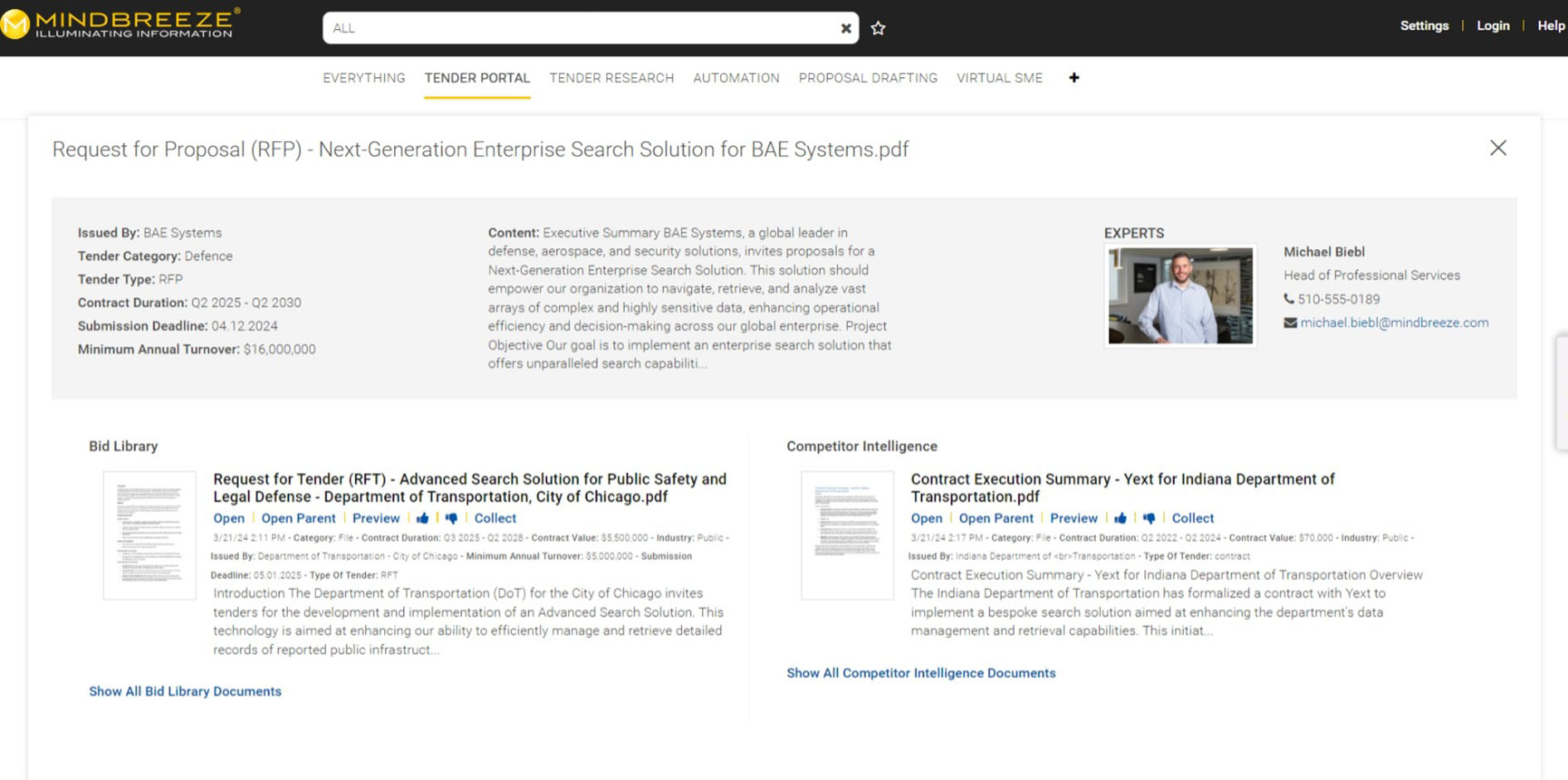Add a new tab with the plus icon
1568x780 pixels.
[1074, 78]
